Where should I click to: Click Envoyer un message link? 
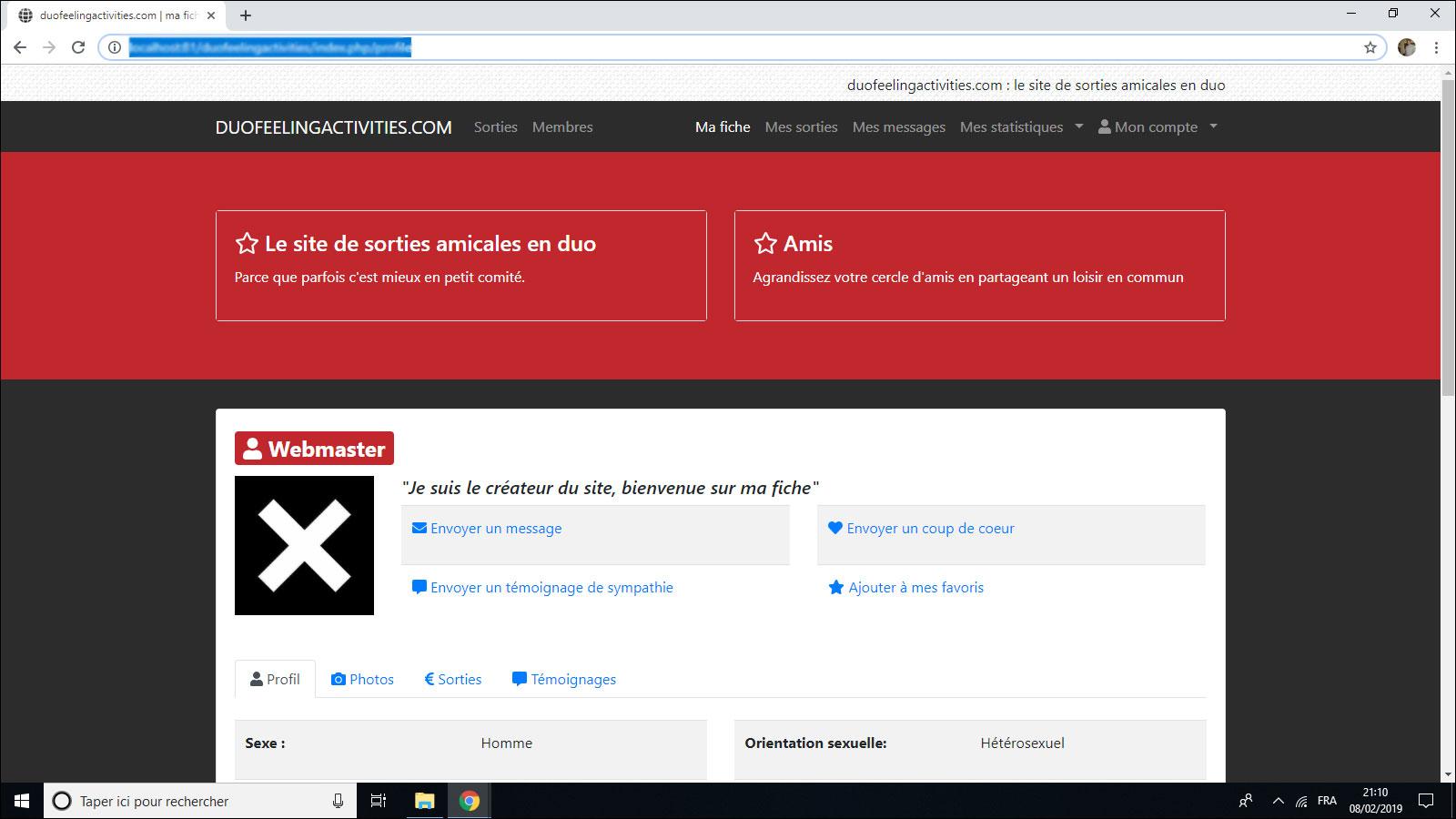tap(496, 529)
